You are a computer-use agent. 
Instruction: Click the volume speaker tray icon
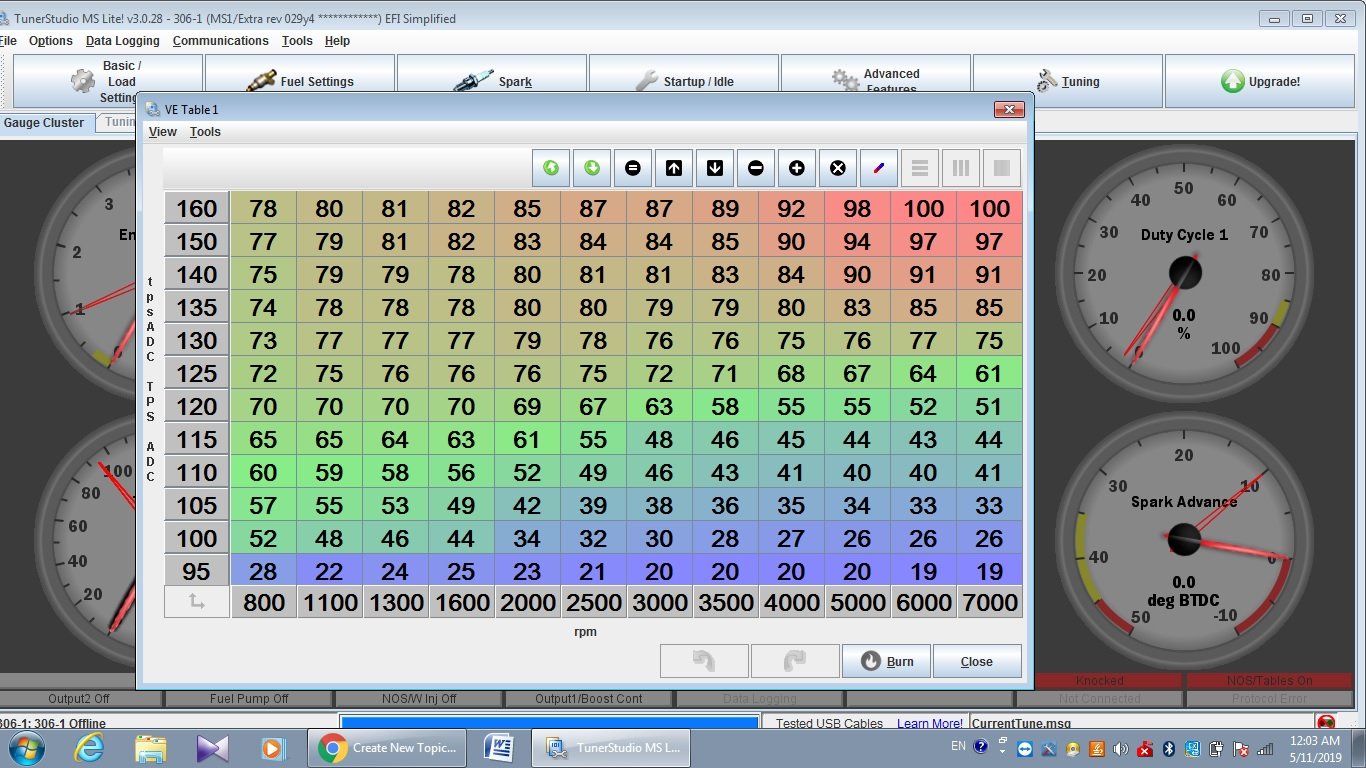(1119, 748)
